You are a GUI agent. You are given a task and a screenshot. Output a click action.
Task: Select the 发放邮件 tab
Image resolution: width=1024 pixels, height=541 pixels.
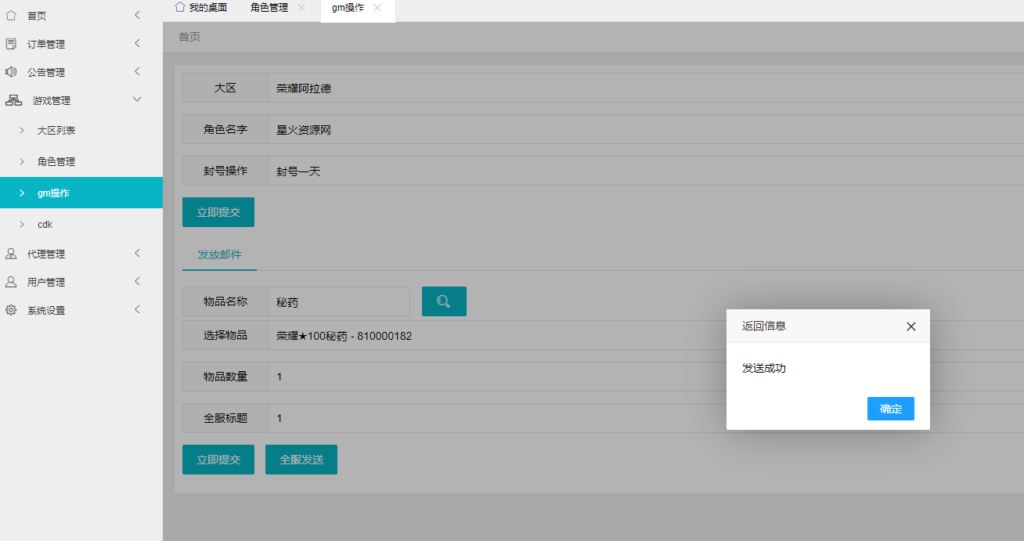point(219,255)
